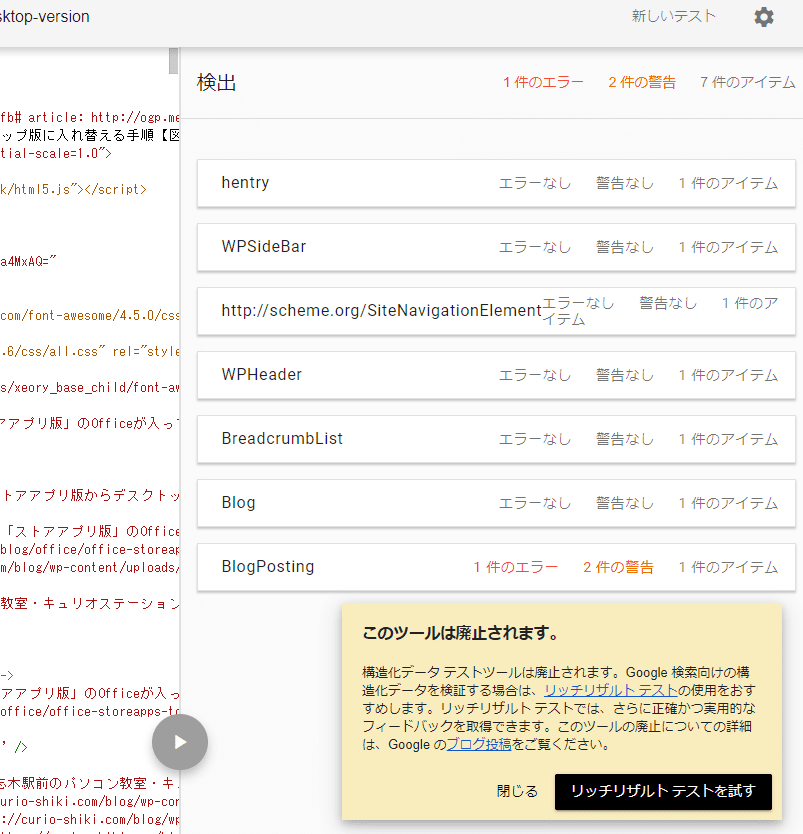This screenshot has width=803, height=834.
Task: Dismiss the notice with 閉じる
Action: pos(517,791)
